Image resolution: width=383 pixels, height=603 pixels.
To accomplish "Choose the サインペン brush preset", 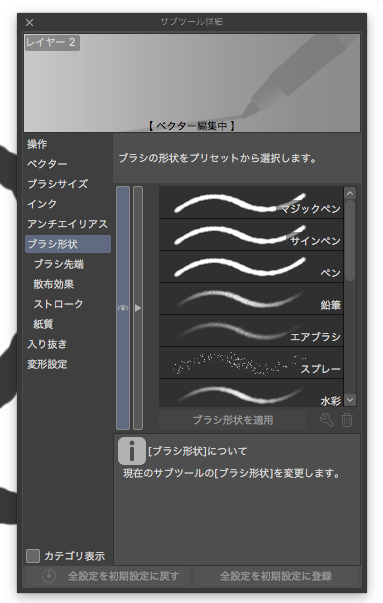I will pos(251,235).
